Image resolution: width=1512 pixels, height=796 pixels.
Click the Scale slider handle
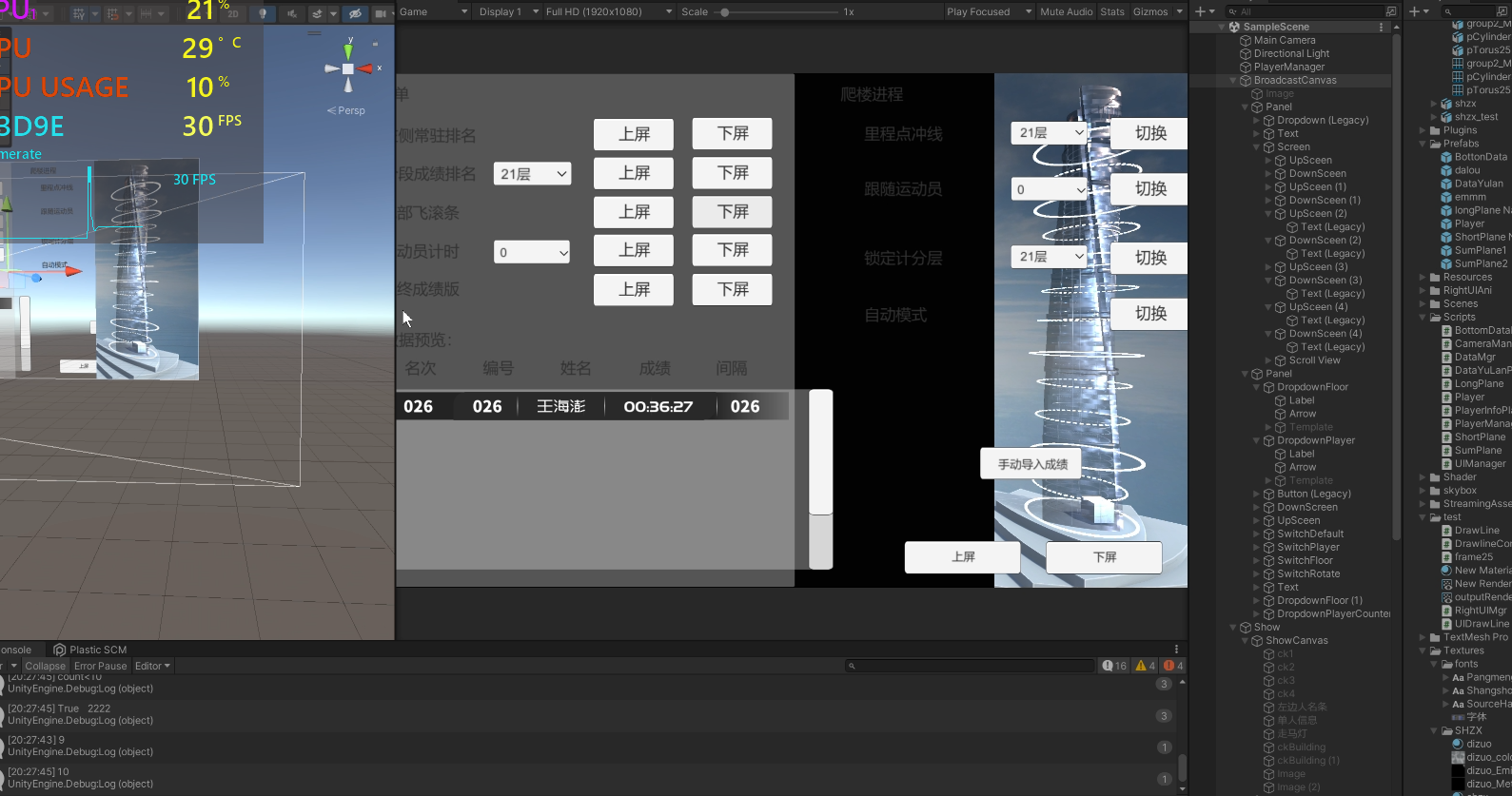(725, 12)
